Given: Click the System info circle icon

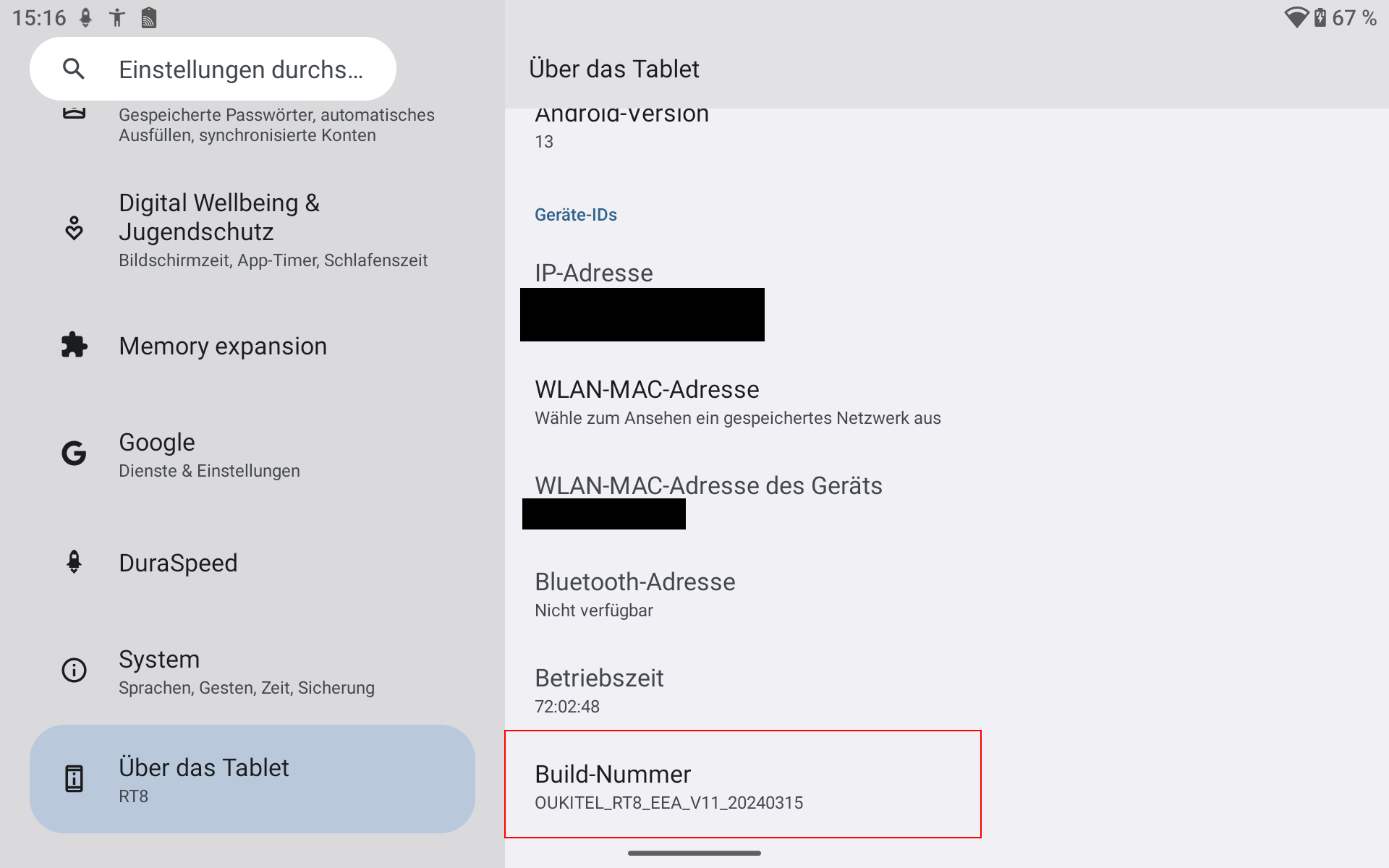Looking at the screenshot, I should point(74,671).
